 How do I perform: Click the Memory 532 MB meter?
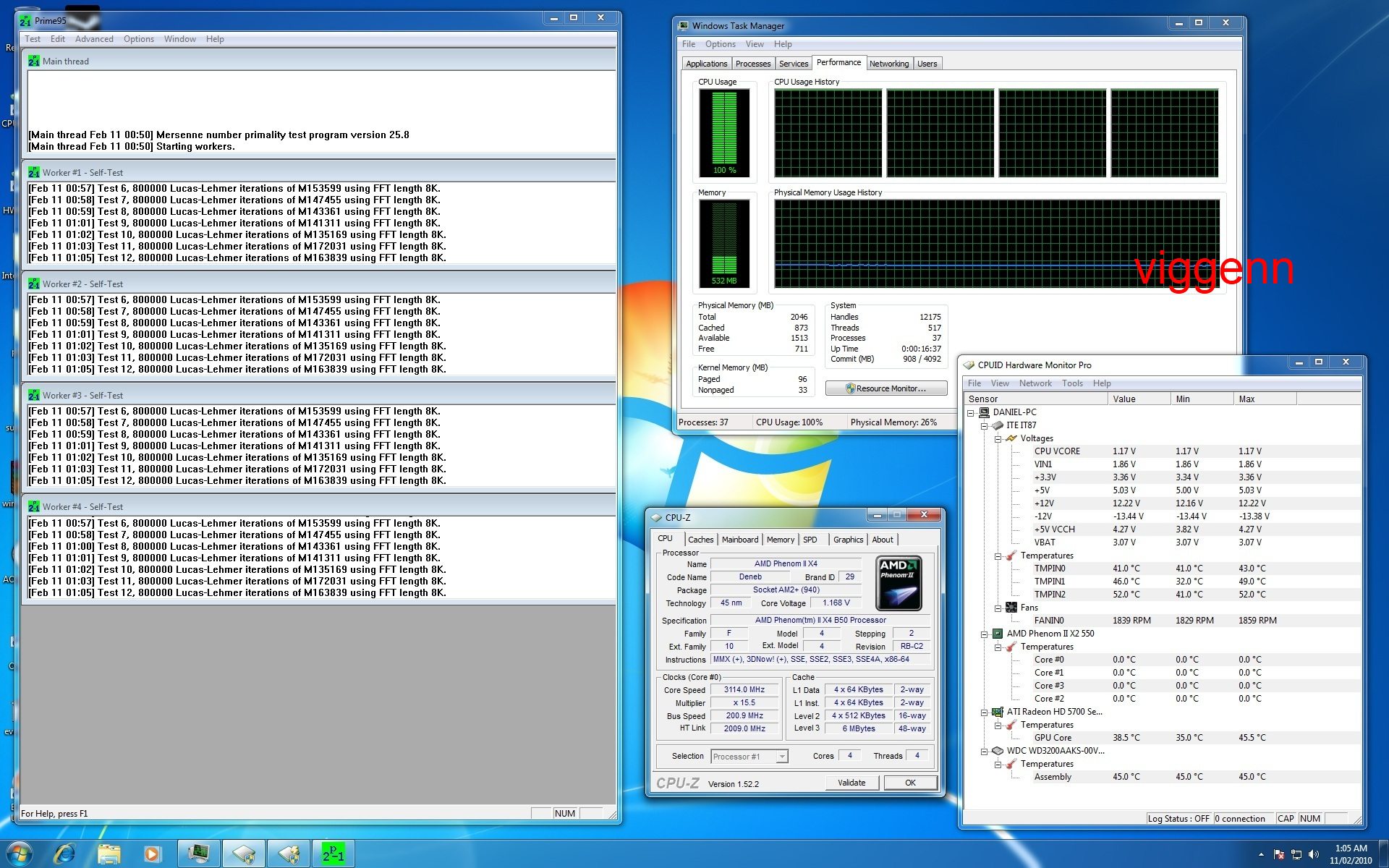tap(724, 244)
